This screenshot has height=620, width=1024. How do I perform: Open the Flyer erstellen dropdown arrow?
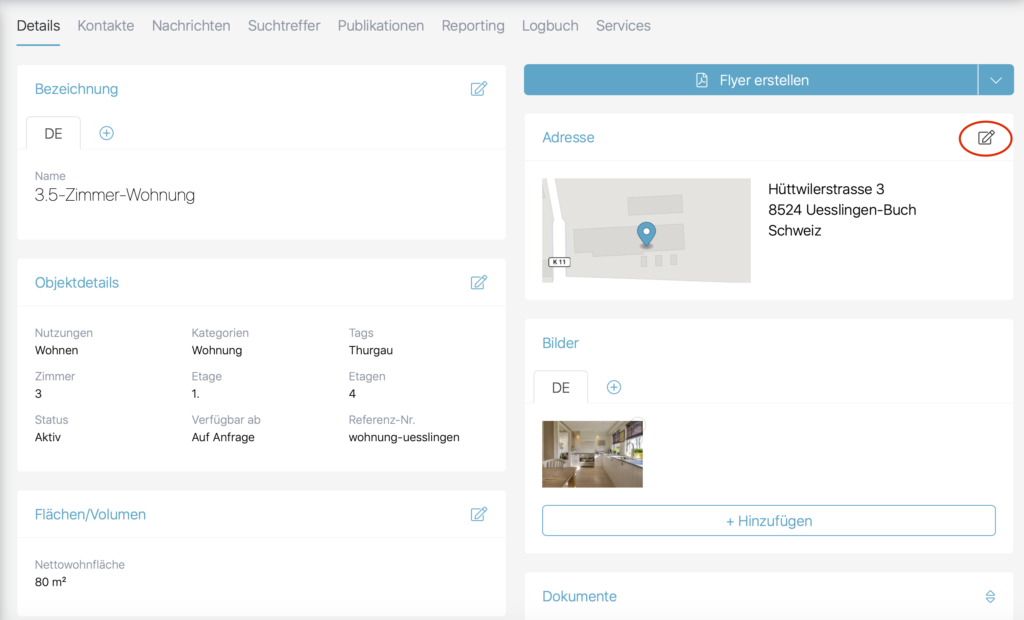tap(995, 80)
